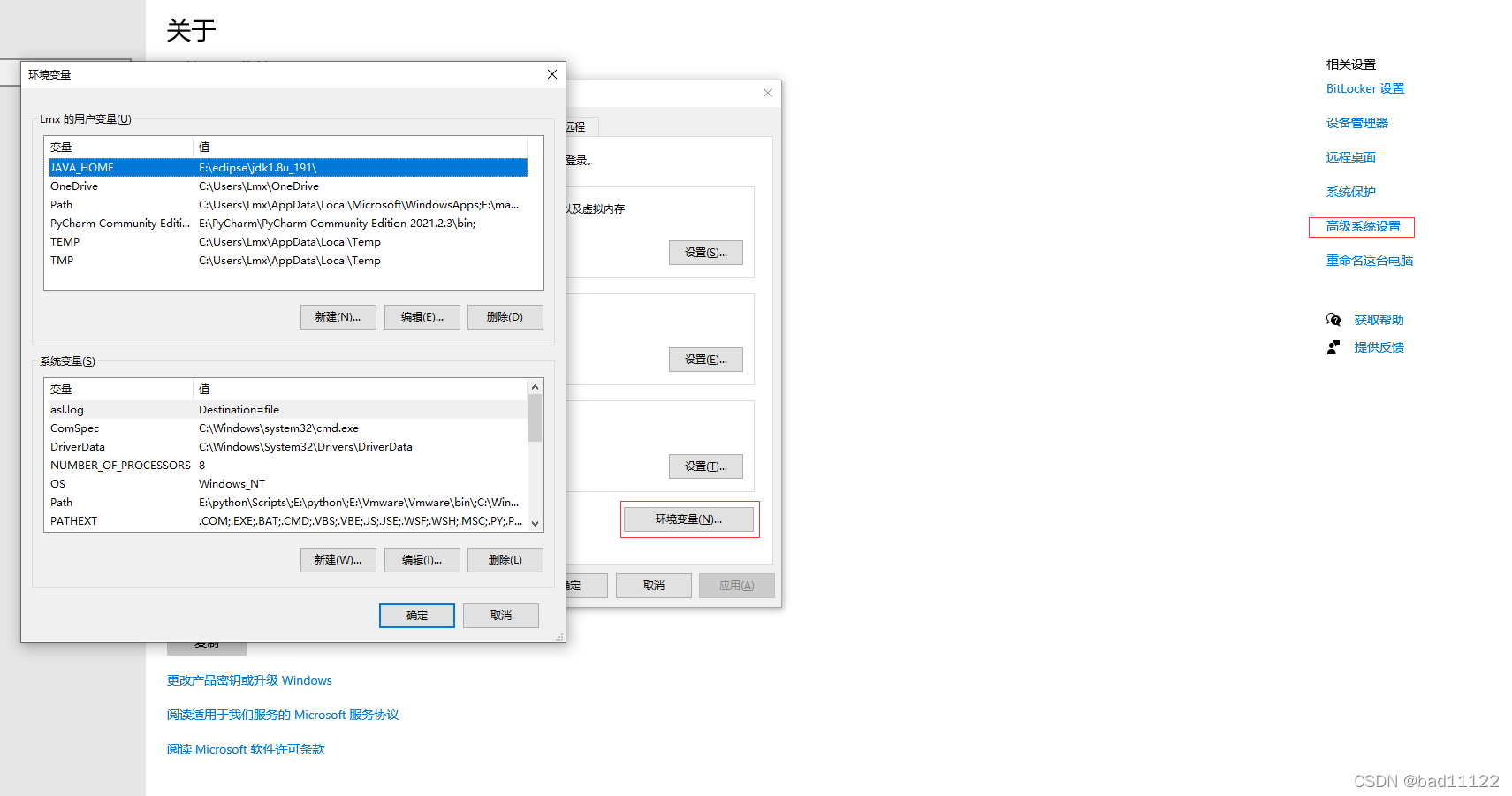Cancel the 环境变量 dialog with 取消

pos(501,616)
